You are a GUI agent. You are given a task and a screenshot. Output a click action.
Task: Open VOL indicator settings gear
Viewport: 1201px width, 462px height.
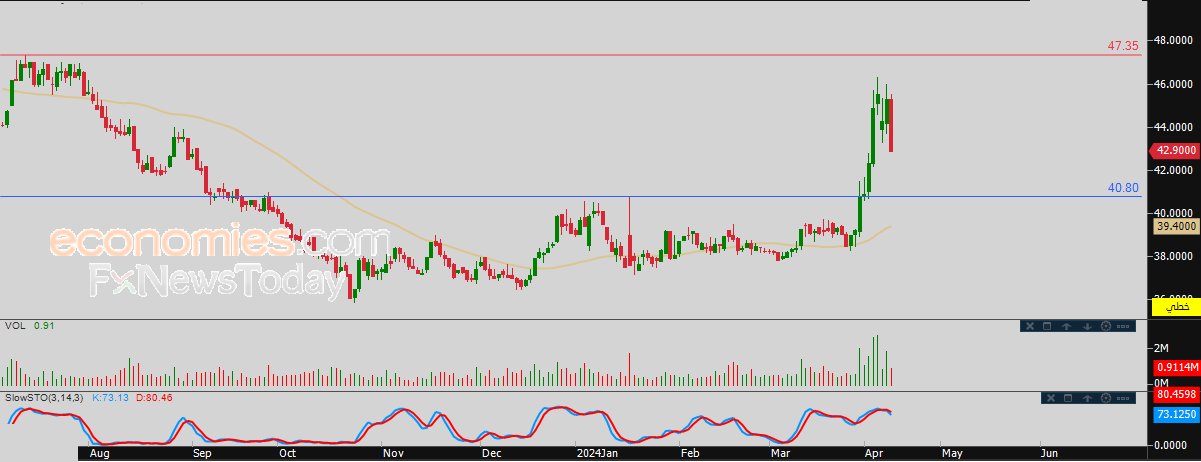tap(1106, 326)
